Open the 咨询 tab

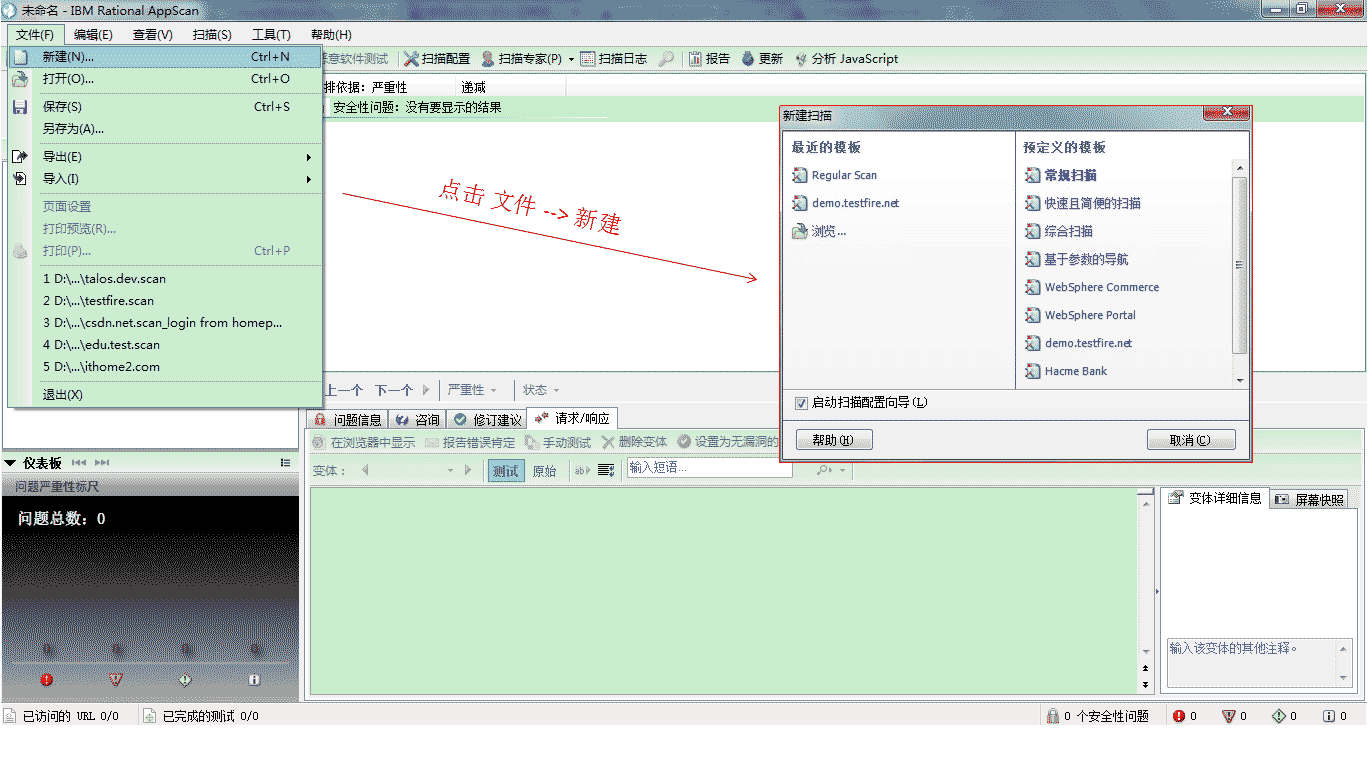click(418, 418)
